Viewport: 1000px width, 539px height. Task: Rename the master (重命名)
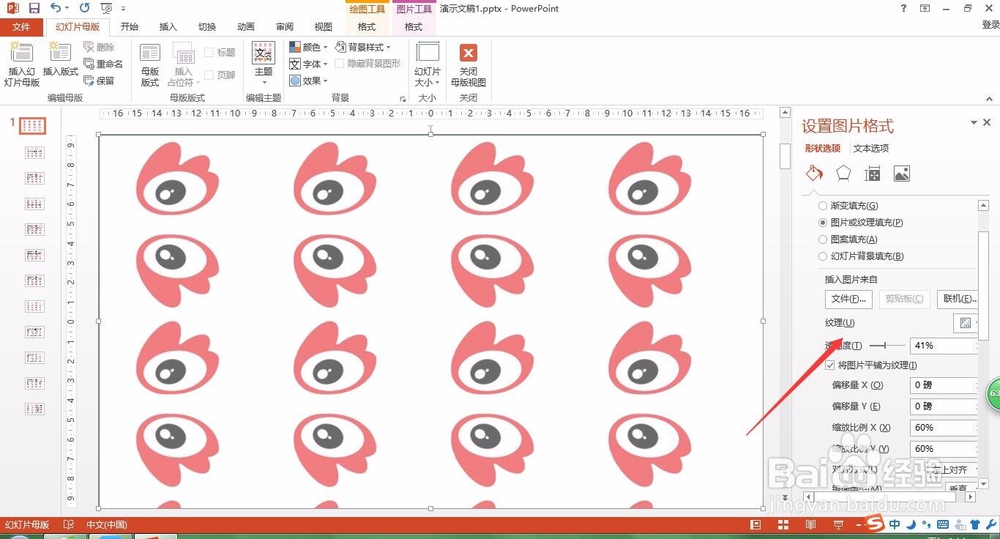[103, 64]
